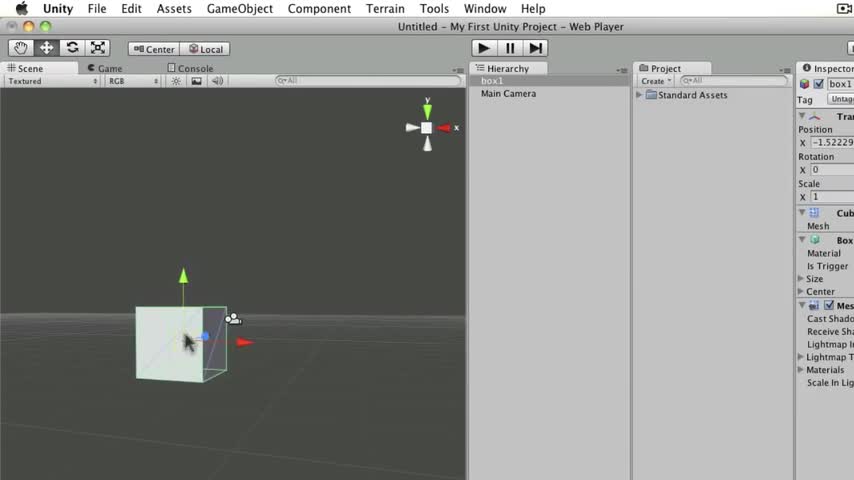Expand the Materials property
The width and height of the screenshot is (854, 480).
801,369
